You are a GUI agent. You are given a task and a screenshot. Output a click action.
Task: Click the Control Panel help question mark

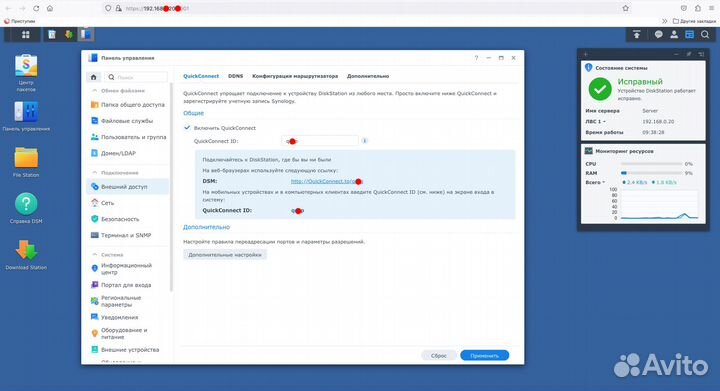pos(476,58)
